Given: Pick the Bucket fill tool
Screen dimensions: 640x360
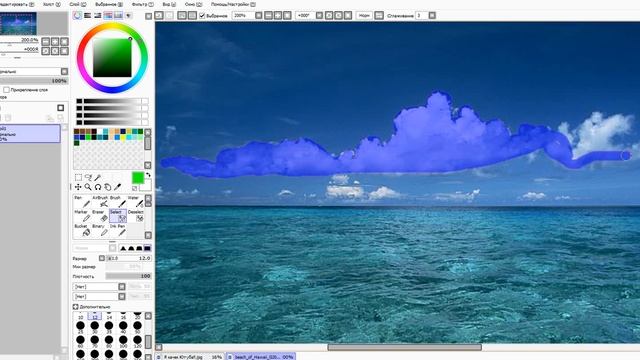Looking at the screenshot, I should tap(82, 230).
